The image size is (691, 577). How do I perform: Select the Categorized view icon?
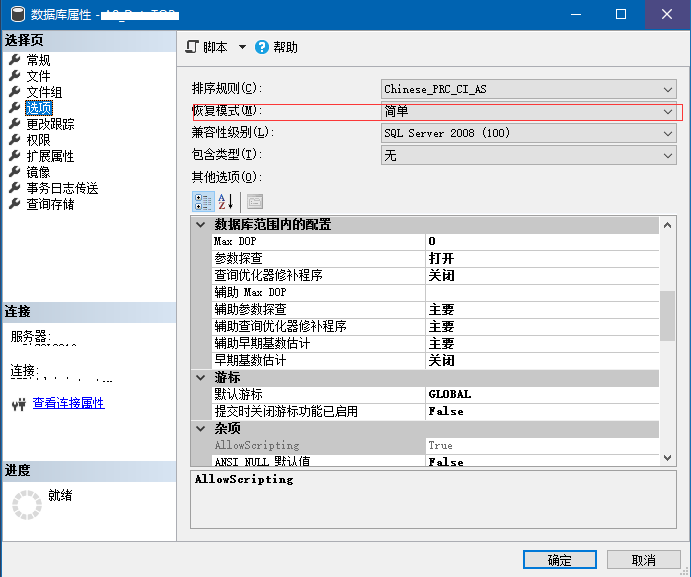click(x=202, y=201)
